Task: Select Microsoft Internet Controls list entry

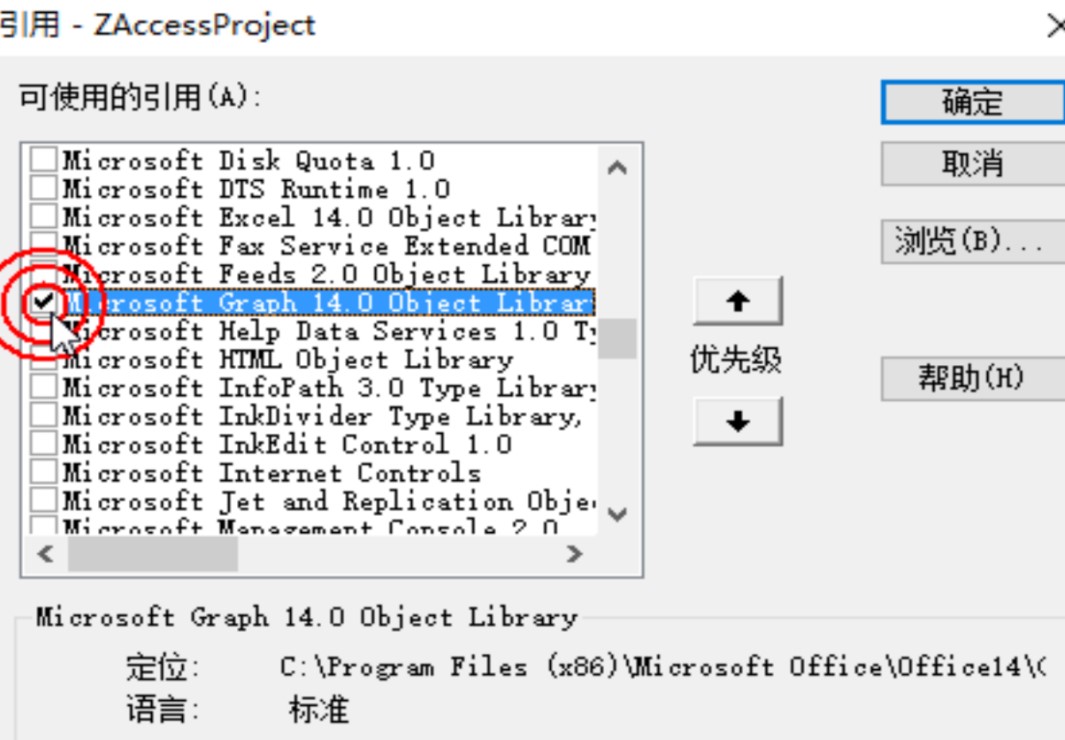Action: [x=272, y=472]
